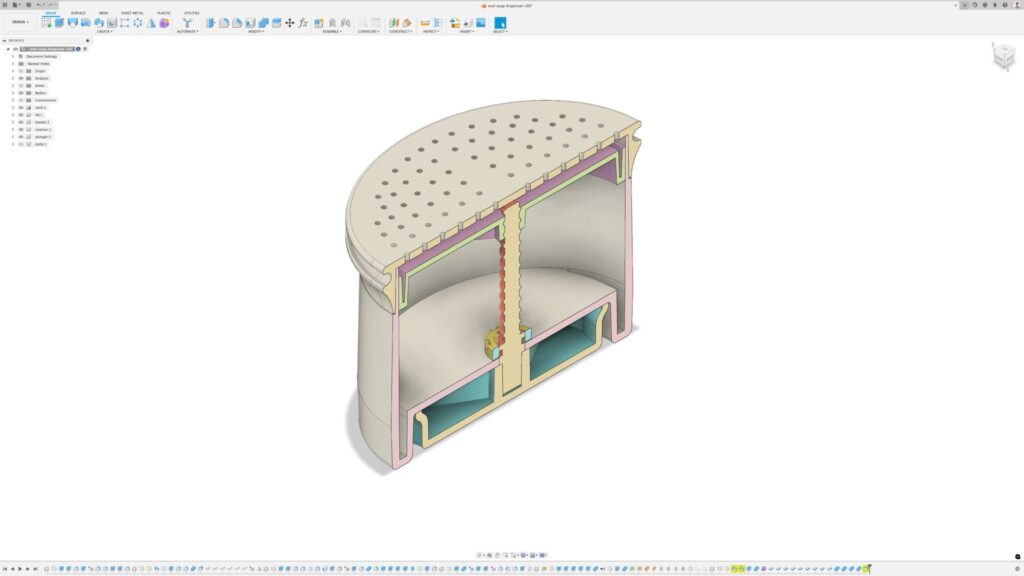
Task: Switch to the Surface tab
Action: point(78,13)
